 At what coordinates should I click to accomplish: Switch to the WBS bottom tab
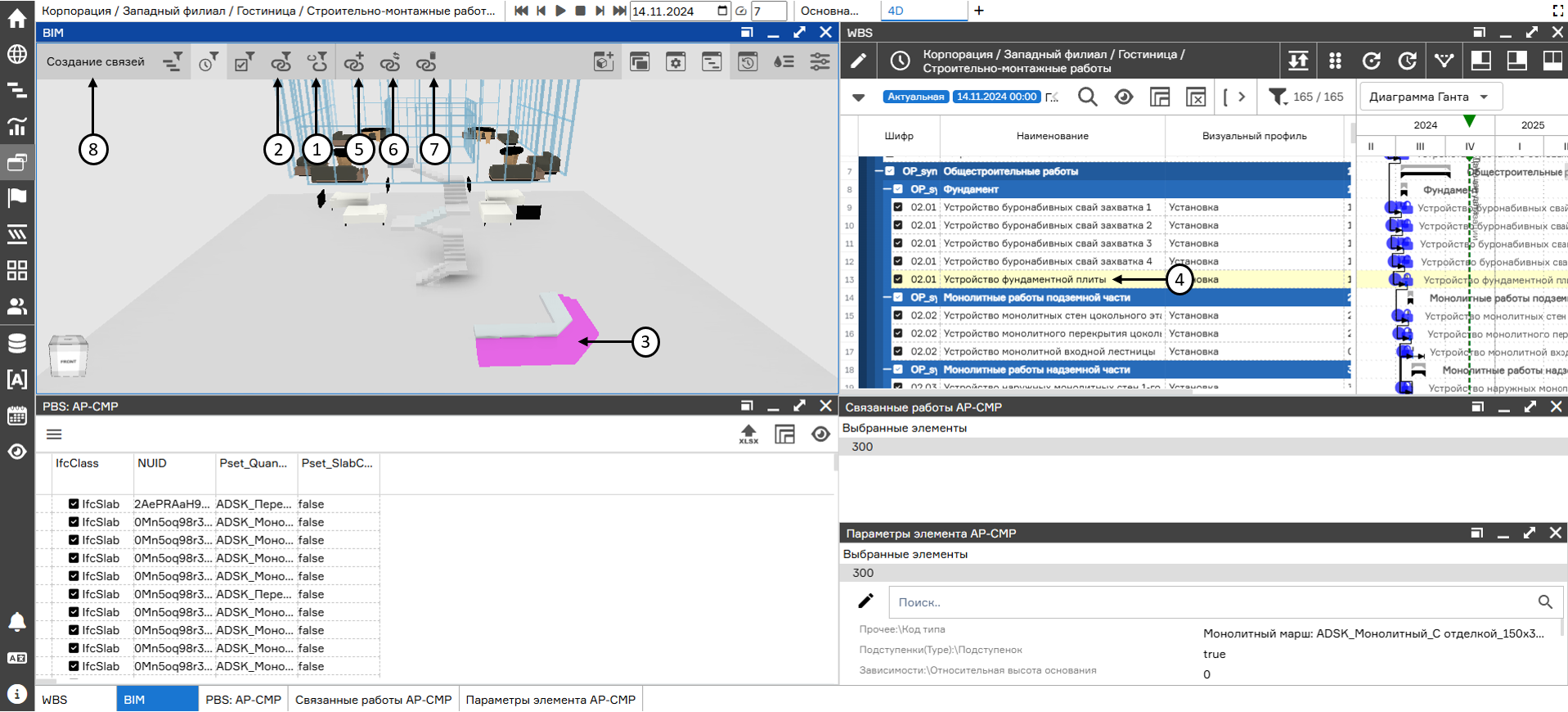pos(75,700)
